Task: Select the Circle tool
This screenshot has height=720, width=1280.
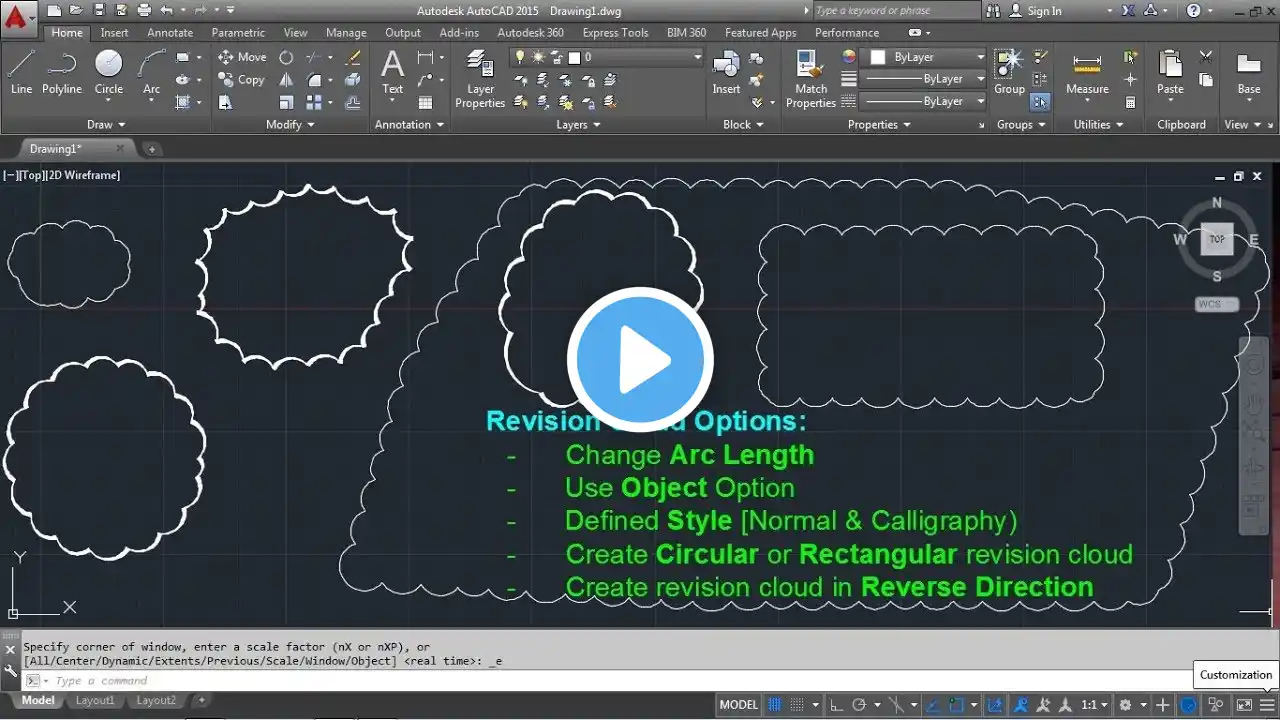Action: pos(109,72)
